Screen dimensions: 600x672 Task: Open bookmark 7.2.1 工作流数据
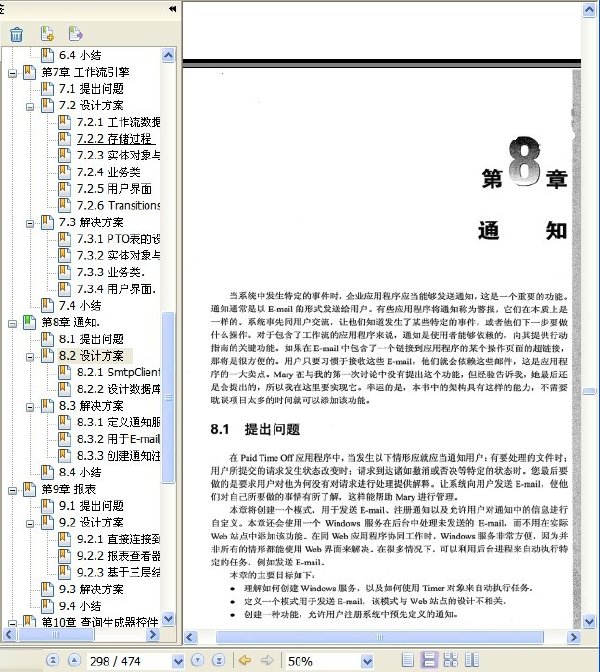pyautogui.click(x=118, y=122)
